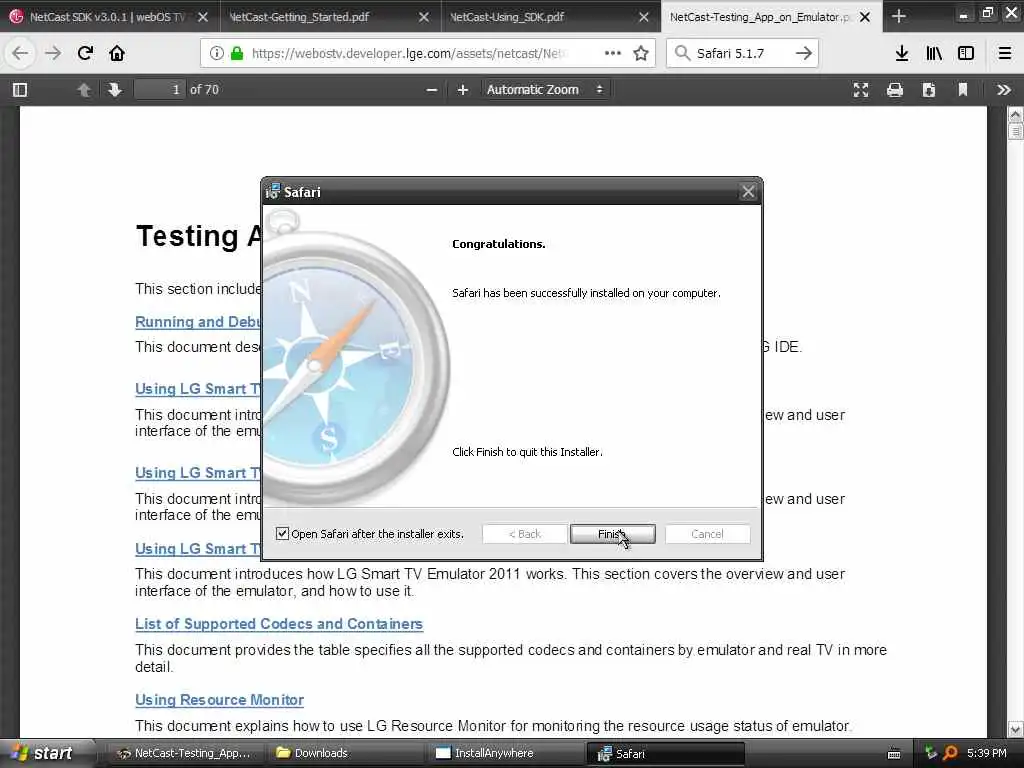1024x768 pixels.
Task: Click the orange magnifier tray icon
Action: tap(951, 753)
